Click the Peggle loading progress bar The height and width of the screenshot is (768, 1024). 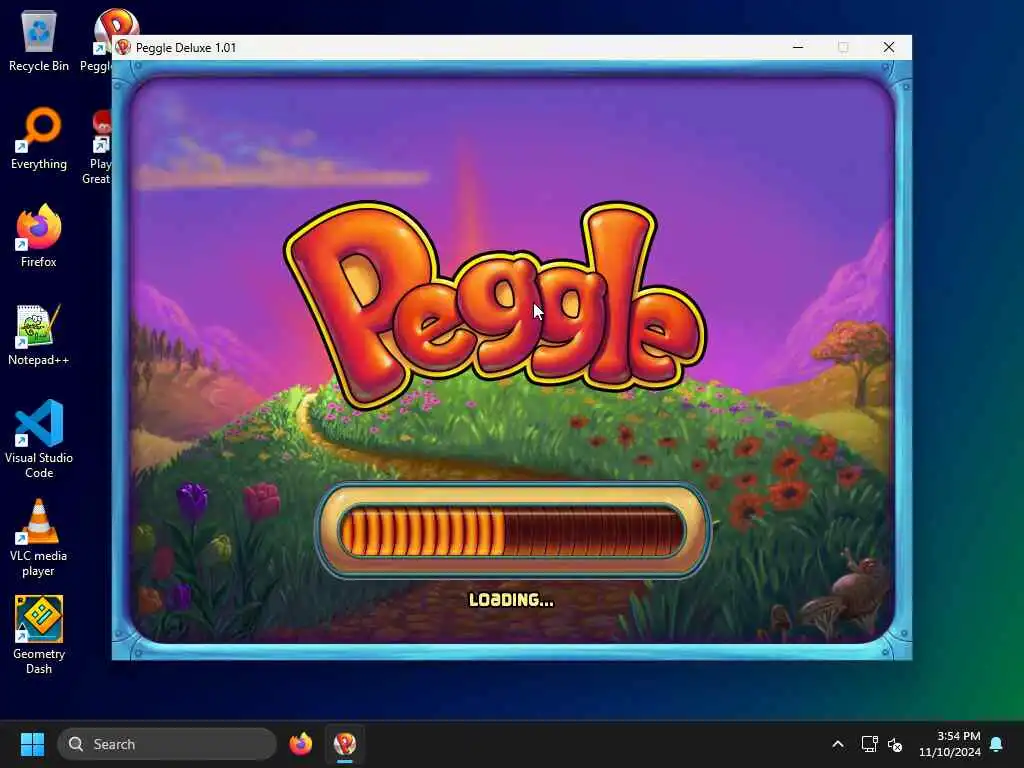point(513,532)
